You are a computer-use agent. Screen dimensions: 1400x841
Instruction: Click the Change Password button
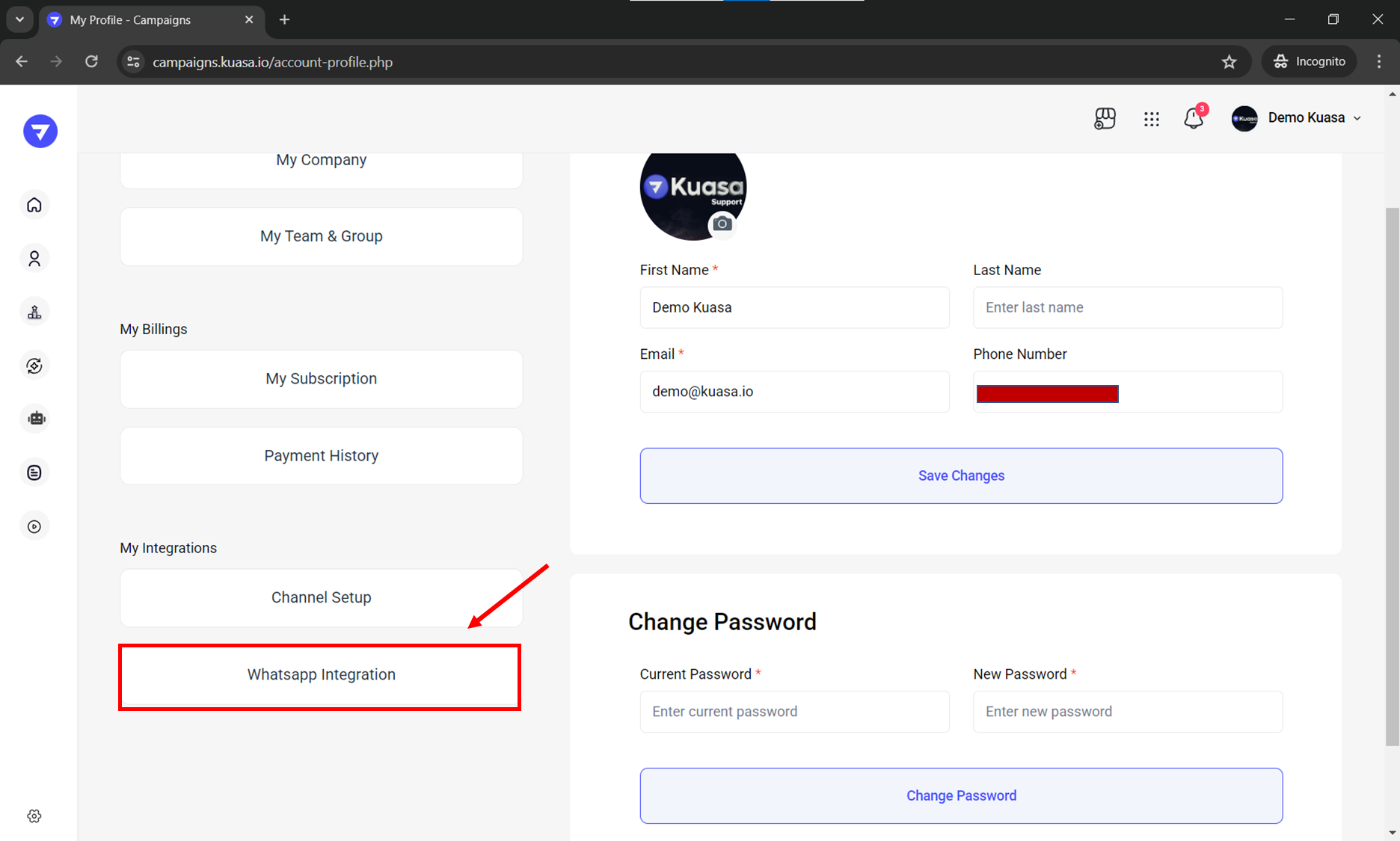coord(961,795)
